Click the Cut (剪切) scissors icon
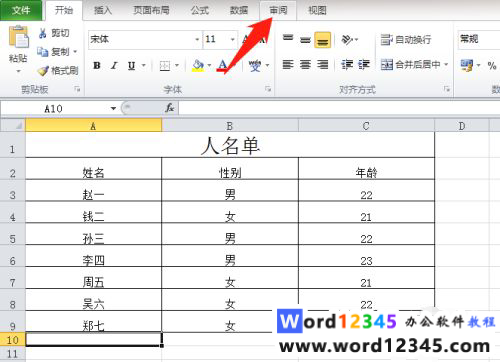This screenshot has height=362, width=500. point(43,33)
